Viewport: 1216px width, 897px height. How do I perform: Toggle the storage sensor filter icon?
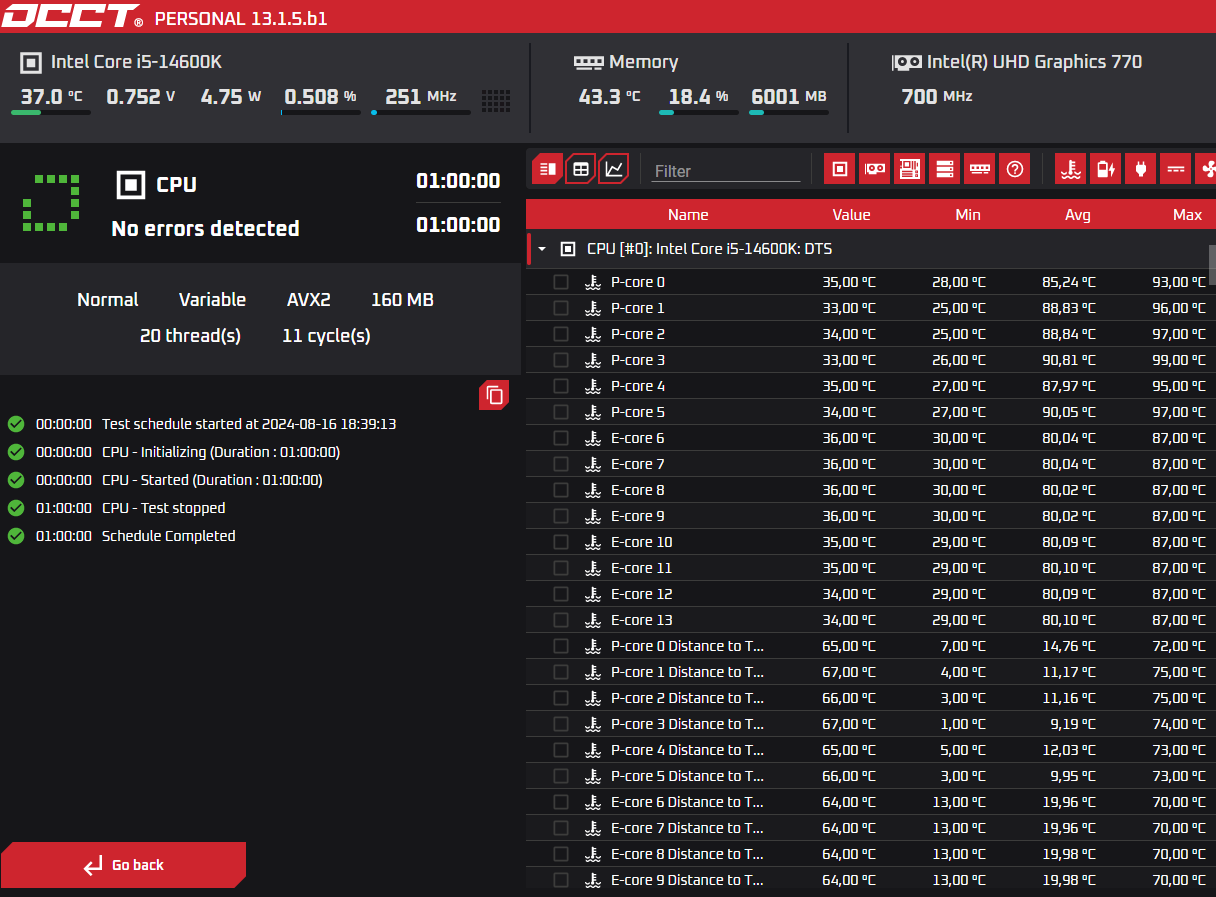[x=944, y=169]
